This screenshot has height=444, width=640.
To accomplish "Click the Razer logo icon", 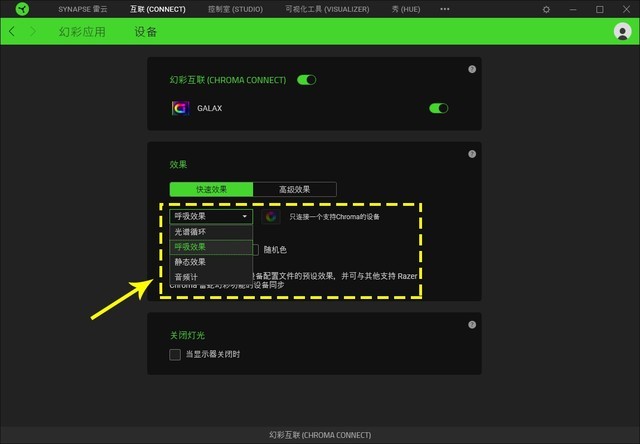I will tap(22, 9).
